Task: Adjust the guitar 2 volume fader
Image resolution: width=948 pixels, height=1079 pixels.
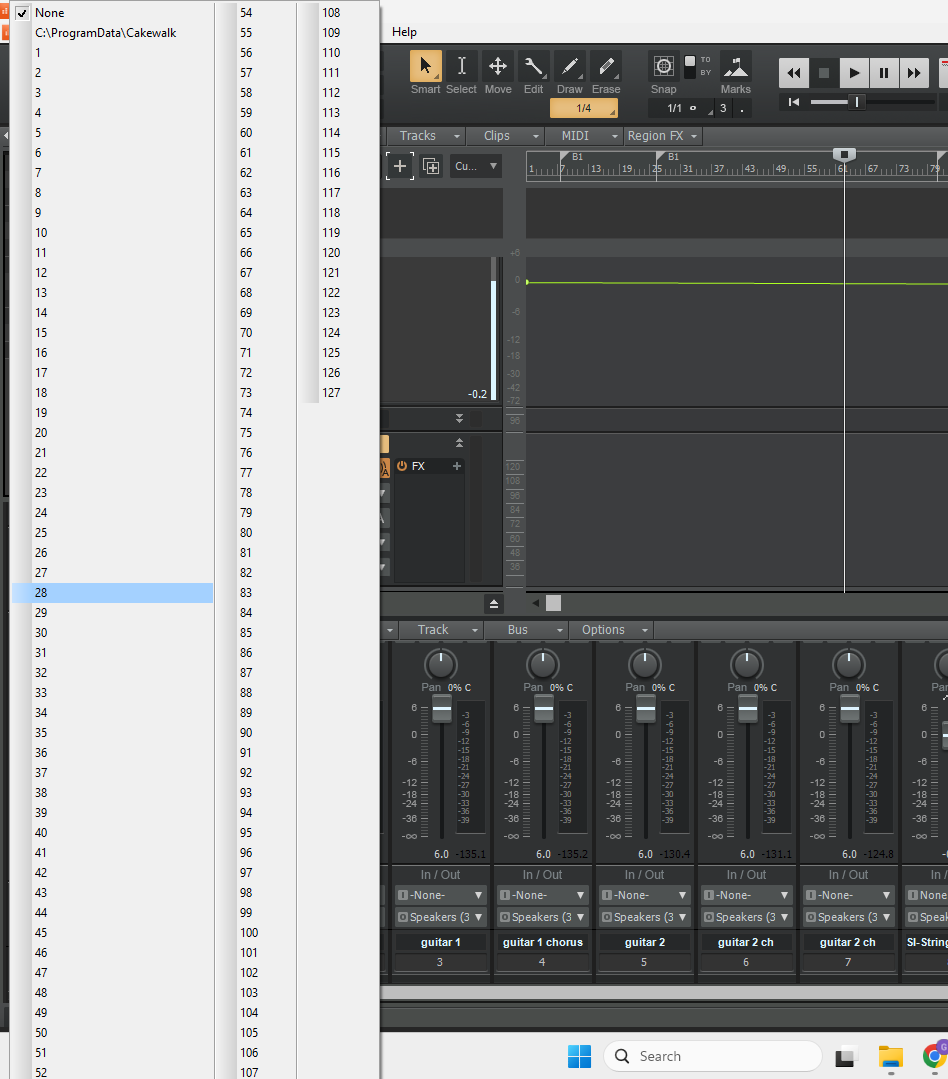Action: [x=645, y=709]
